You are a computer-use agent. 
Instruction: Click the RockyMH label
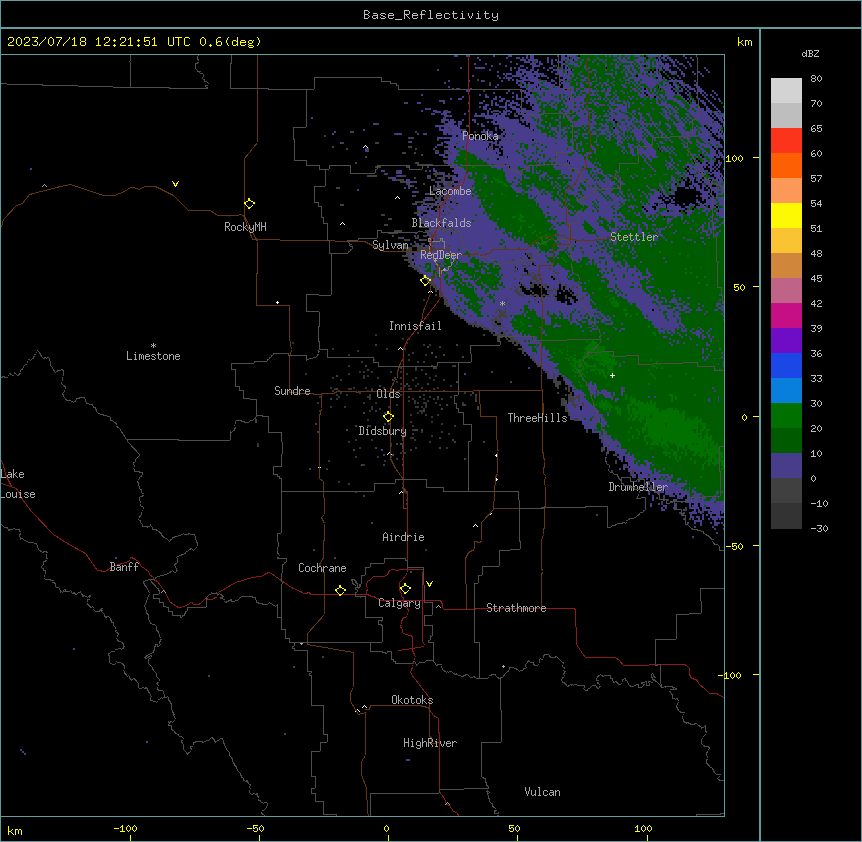coord(245,227)
